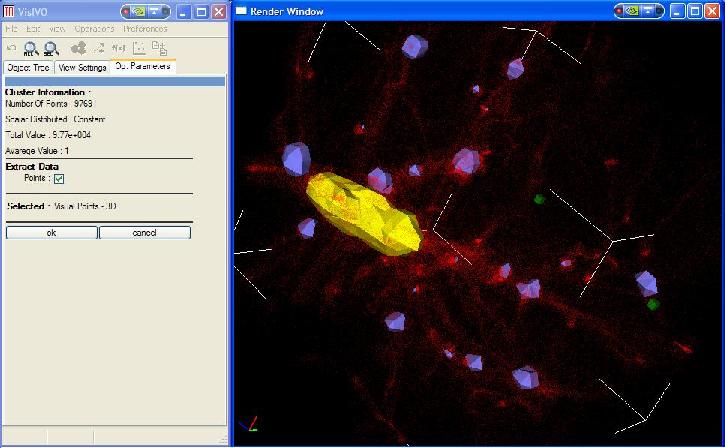Screen dimensions: 725x448
Task: Open the Edit menu
Action: pos(33,29)
